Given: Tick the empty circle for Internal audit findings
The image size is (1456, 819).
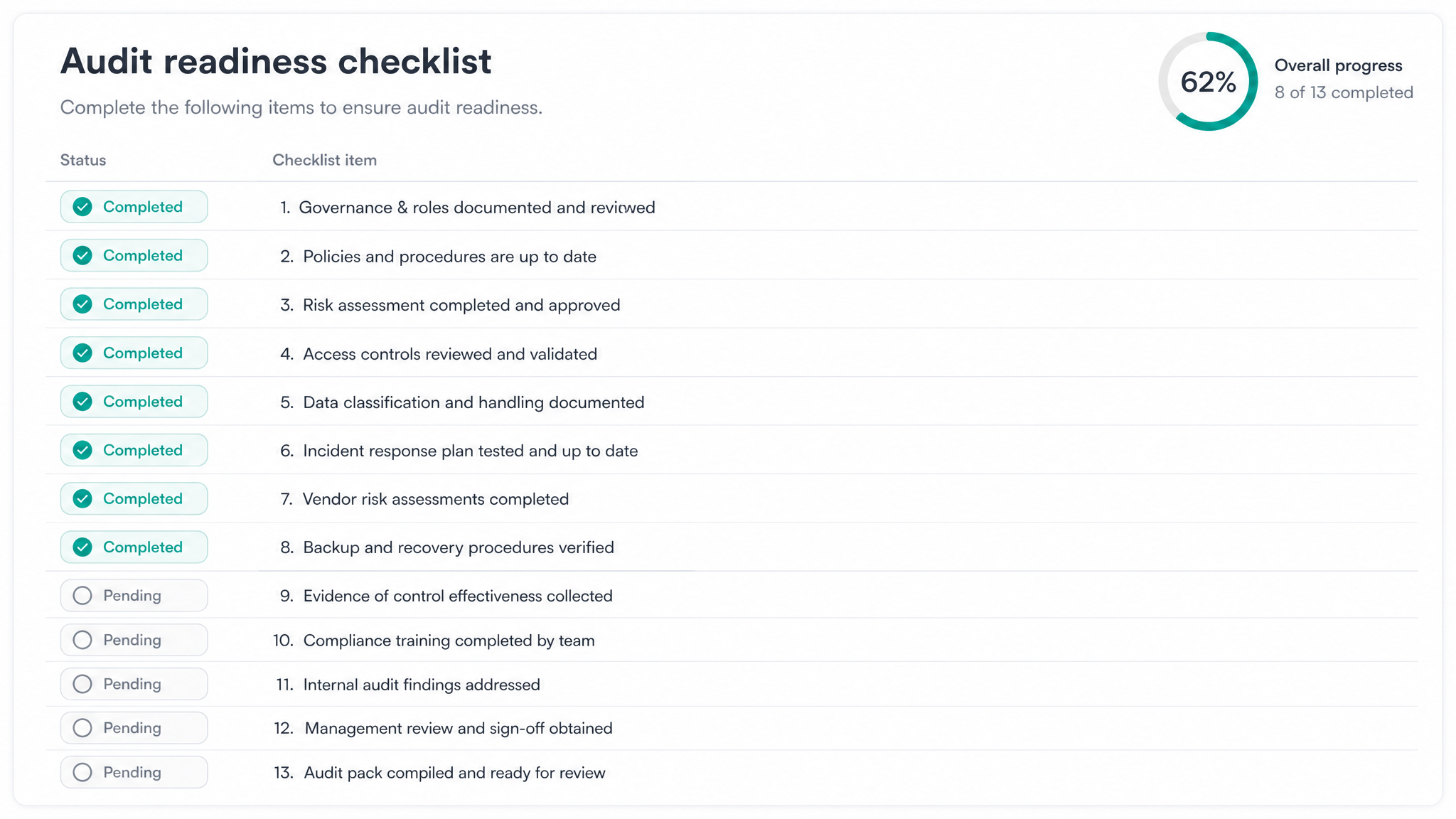Looking at the screenshot, I should click(x=82, y=684).
